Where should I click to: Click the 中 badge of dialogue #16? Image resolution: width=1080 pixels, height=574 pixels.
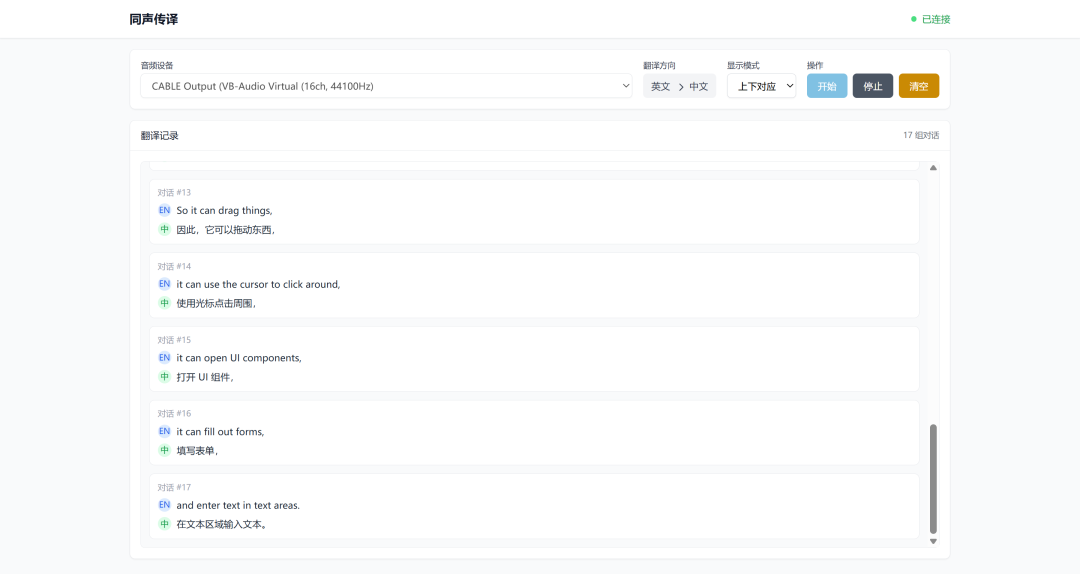point(164,451)
